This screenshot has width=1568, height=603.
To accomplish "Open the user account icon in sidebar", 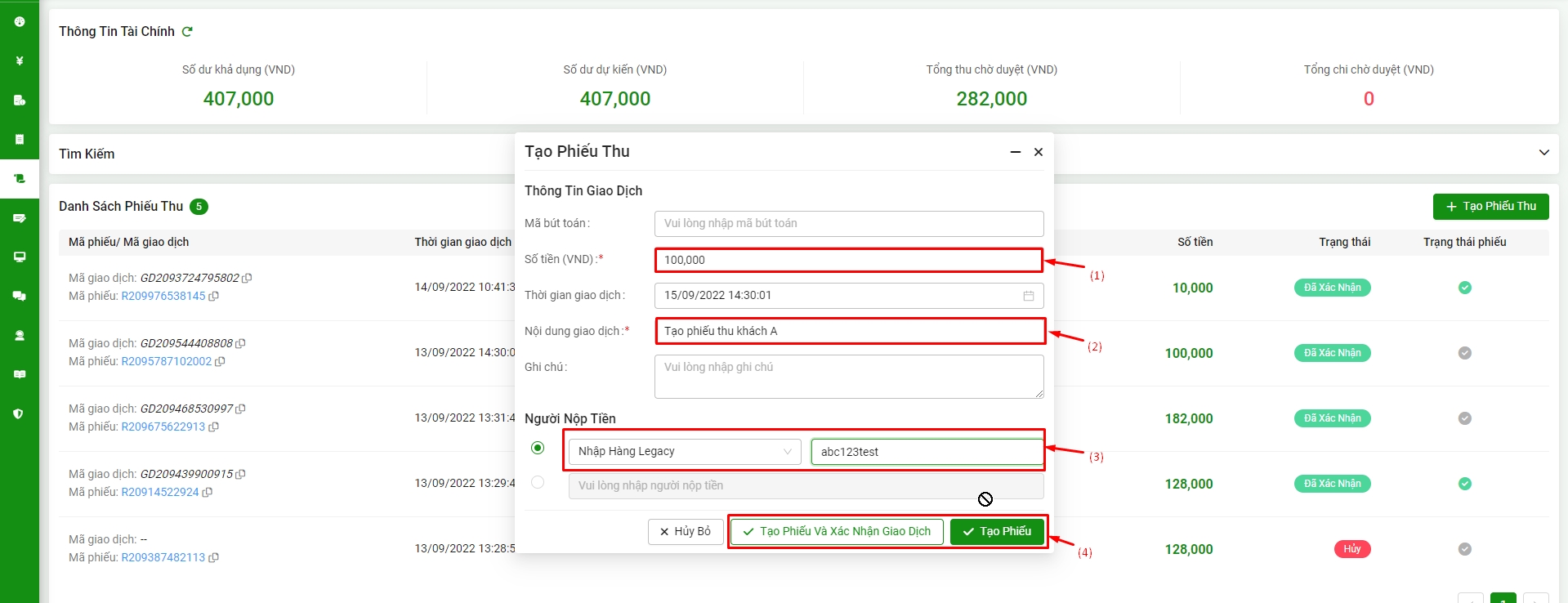I will (x=20, y=335).
